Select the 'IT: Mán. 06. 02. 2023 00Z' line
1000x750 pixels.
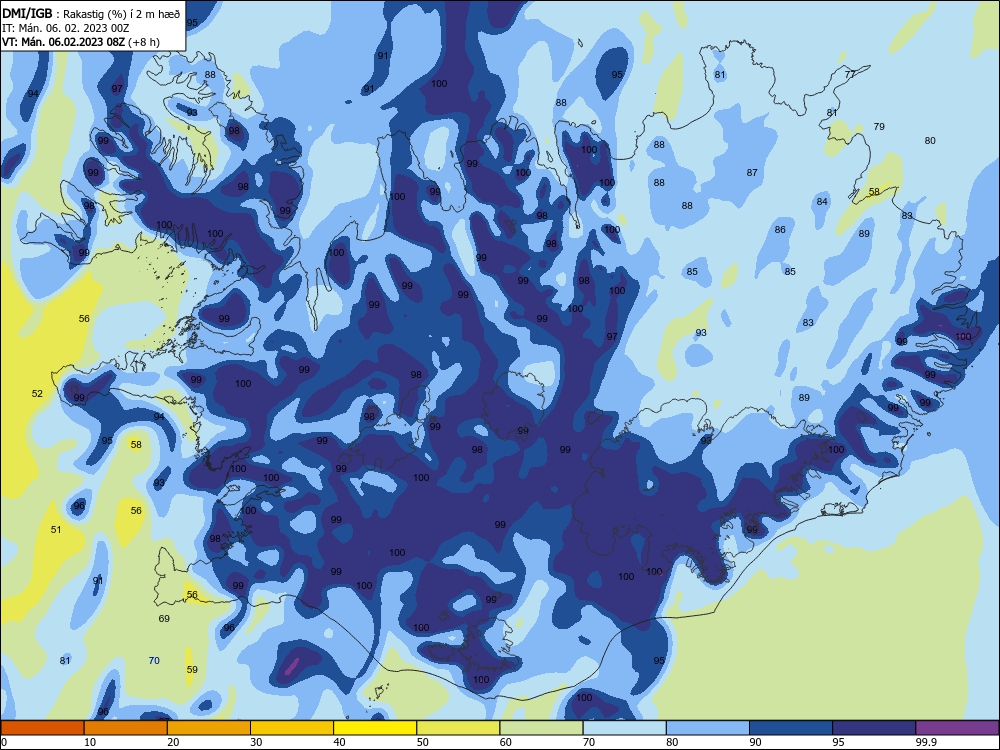66,28
